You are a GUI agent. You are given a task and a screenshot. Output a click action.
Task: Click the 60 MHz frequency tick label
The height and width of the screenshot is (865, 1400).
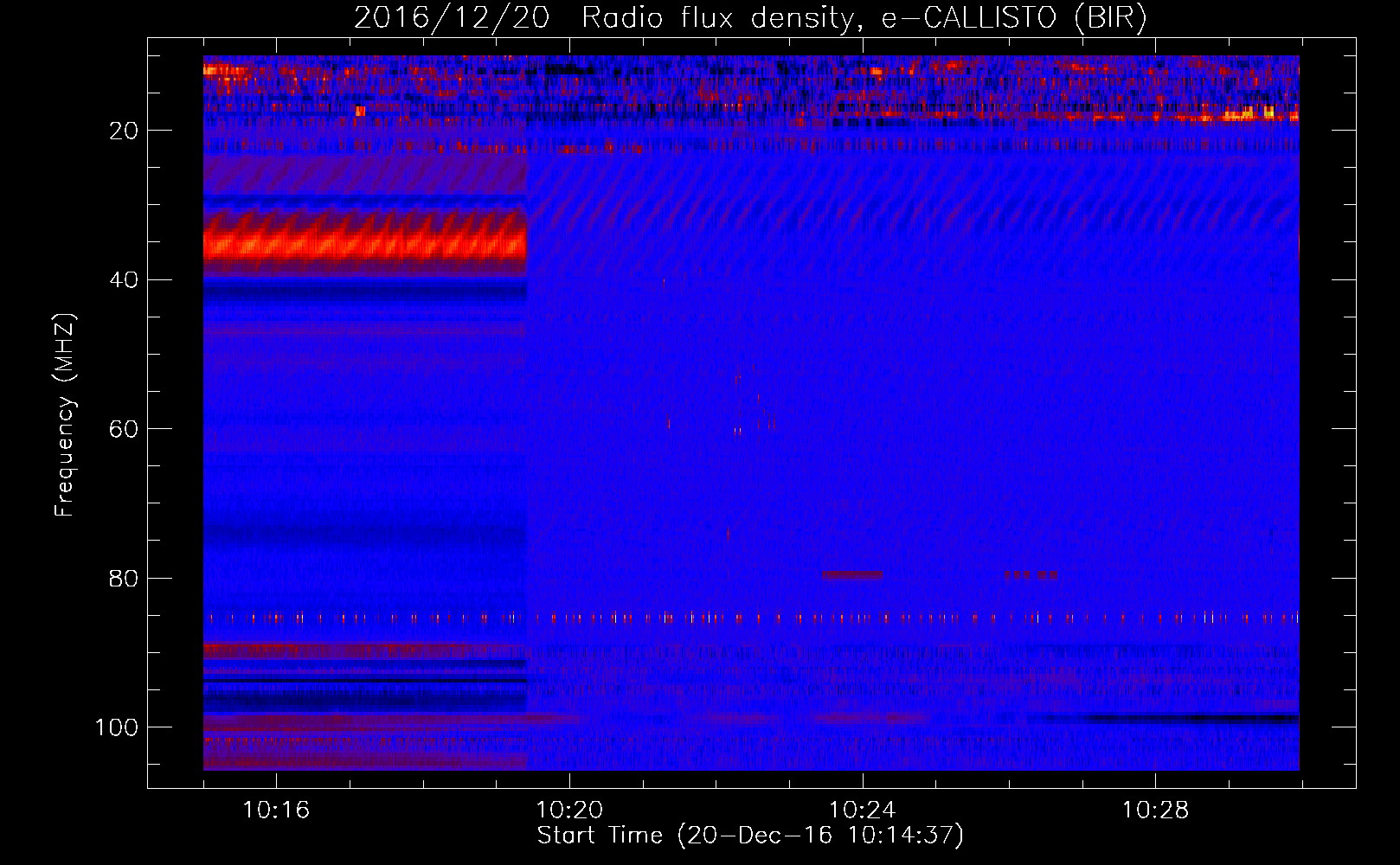tap(124, 430)
